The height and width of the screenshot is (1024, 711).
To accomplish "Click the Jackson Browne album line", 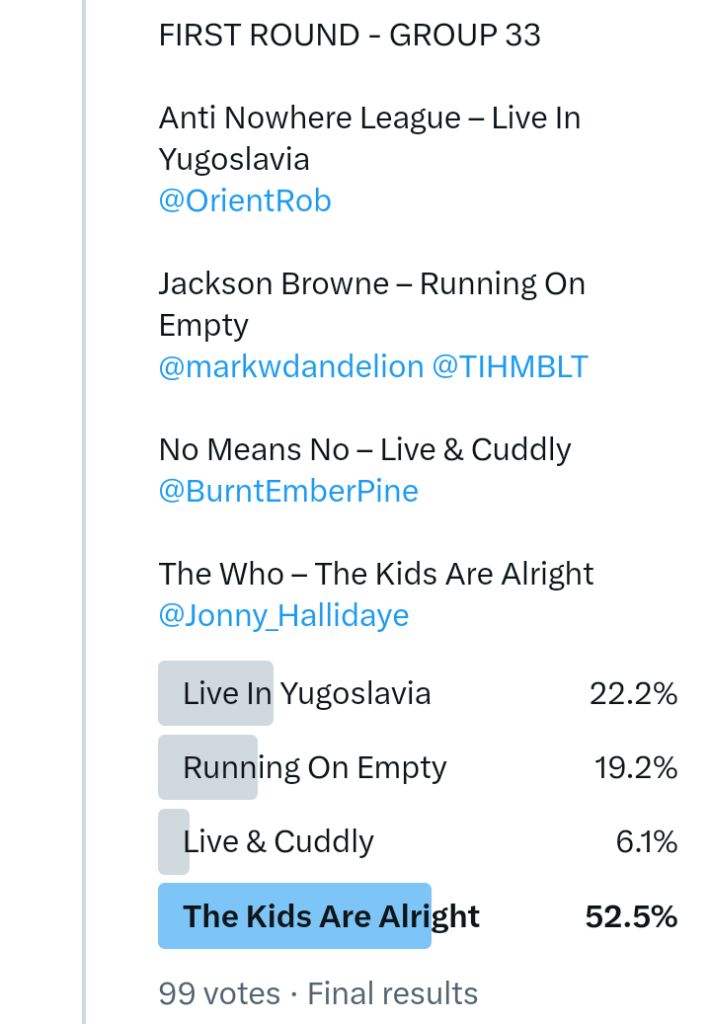I will (x=371, y=284).
